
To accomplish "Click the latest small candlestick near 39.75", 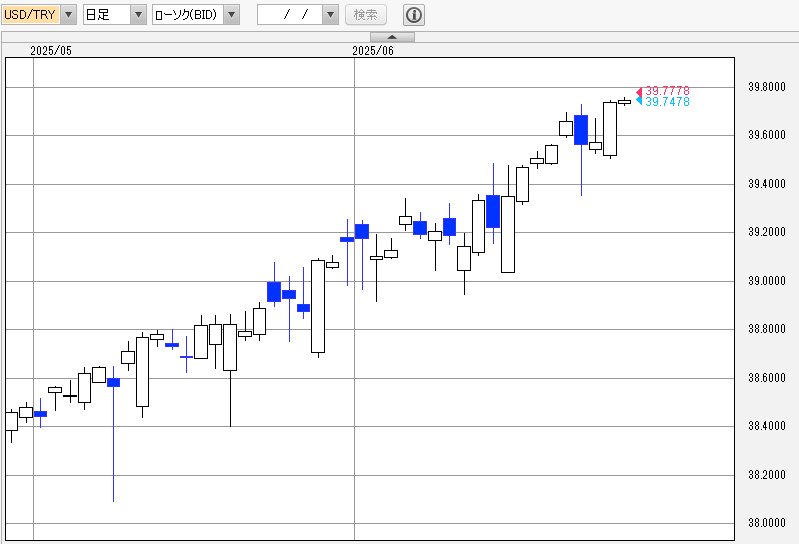I will [x=625, y=102].
